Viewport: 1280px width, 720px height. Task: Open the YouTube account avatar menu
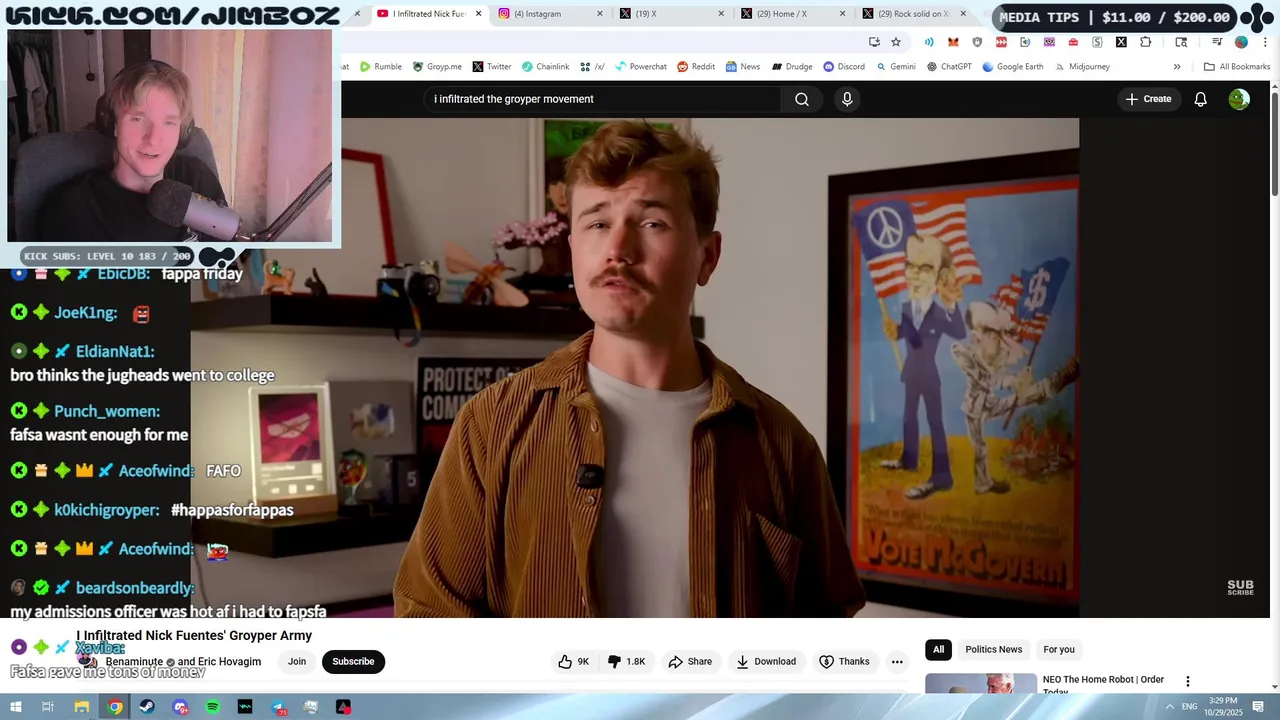[1239, 99]
